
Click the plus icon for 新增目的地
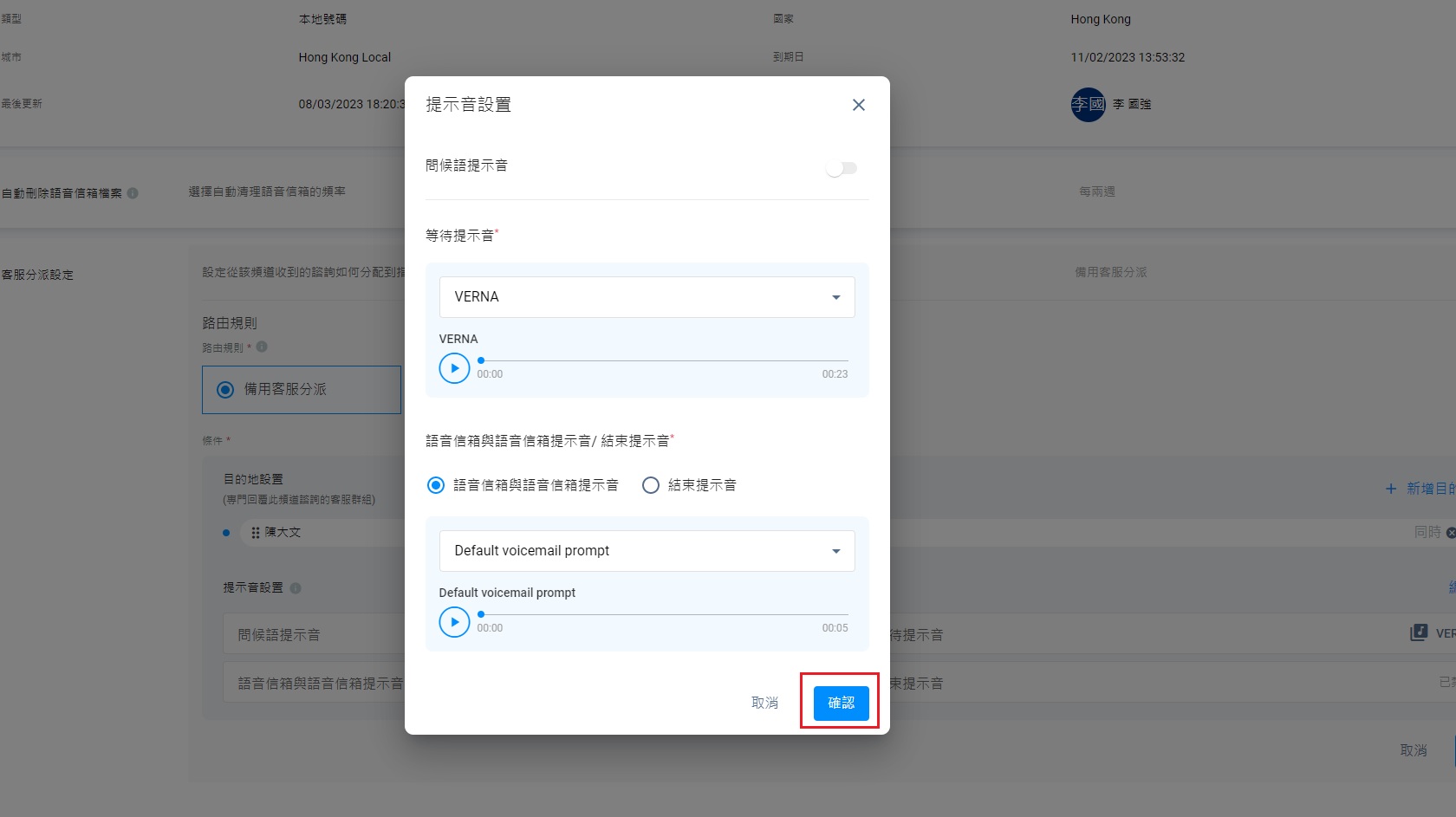tap(1390, 489)
